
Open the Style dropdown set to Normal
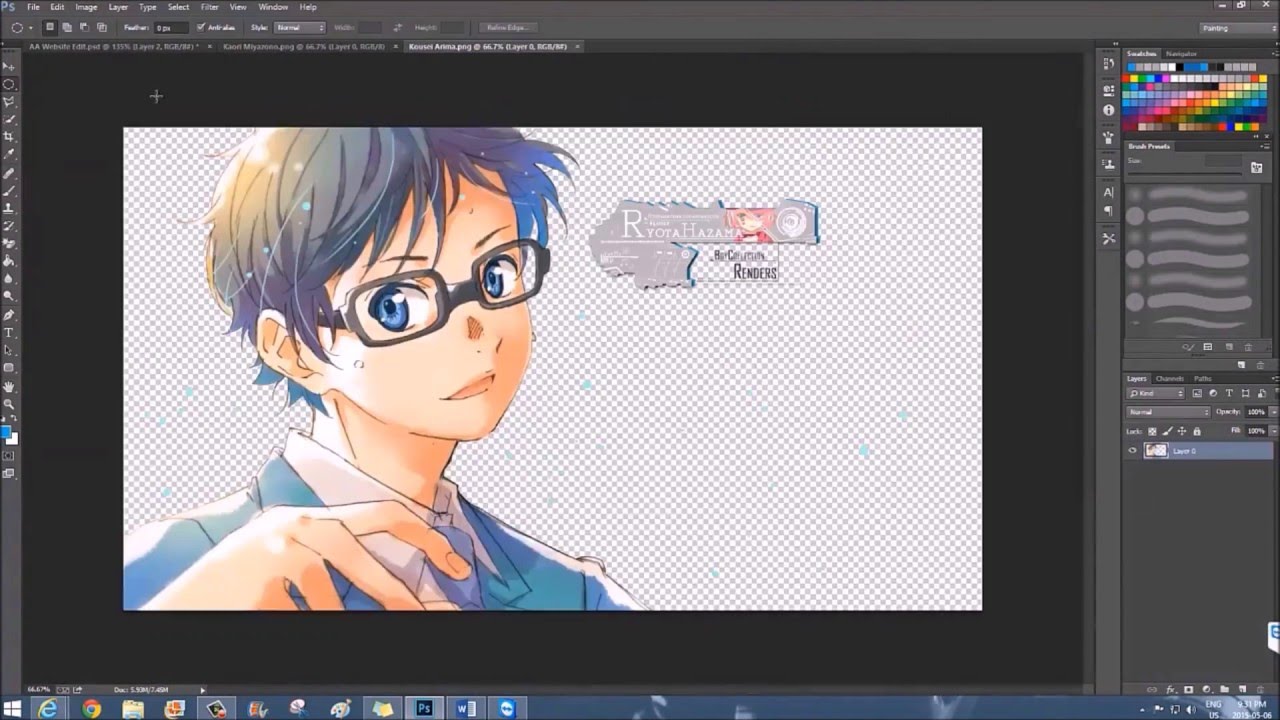tap(300, 27)
